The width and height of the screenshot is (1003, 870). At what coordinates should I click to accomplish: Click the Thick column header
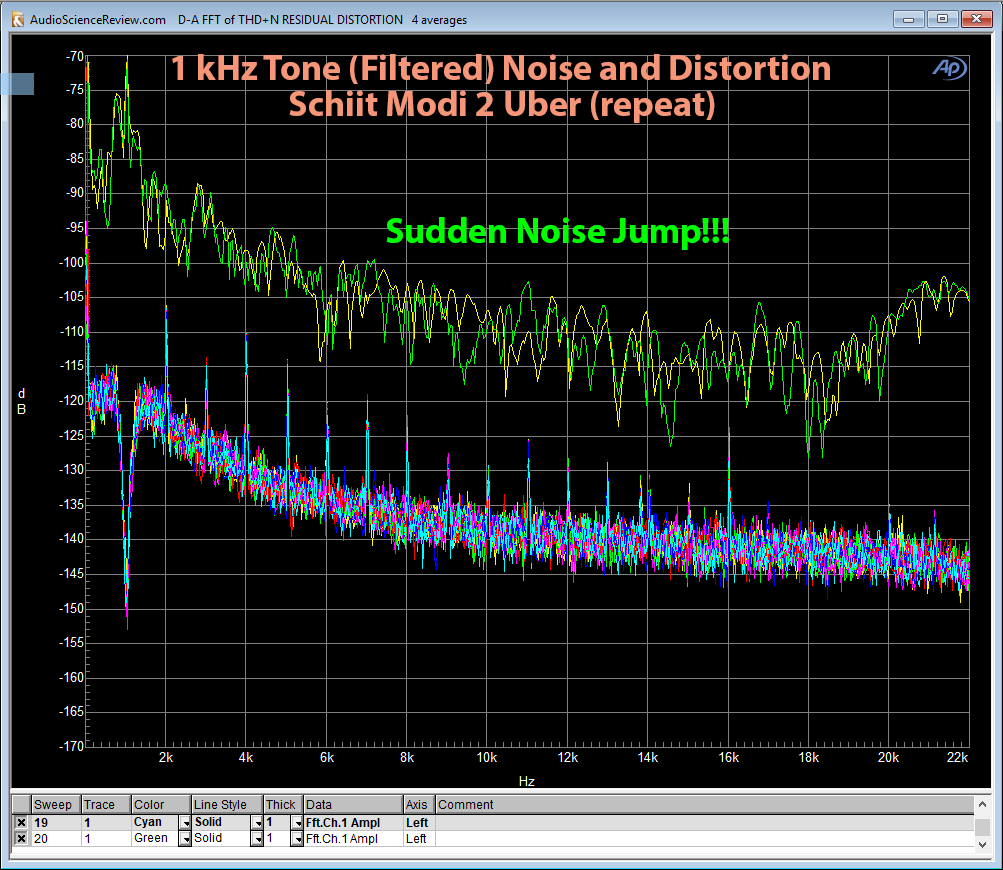[283, 805]
